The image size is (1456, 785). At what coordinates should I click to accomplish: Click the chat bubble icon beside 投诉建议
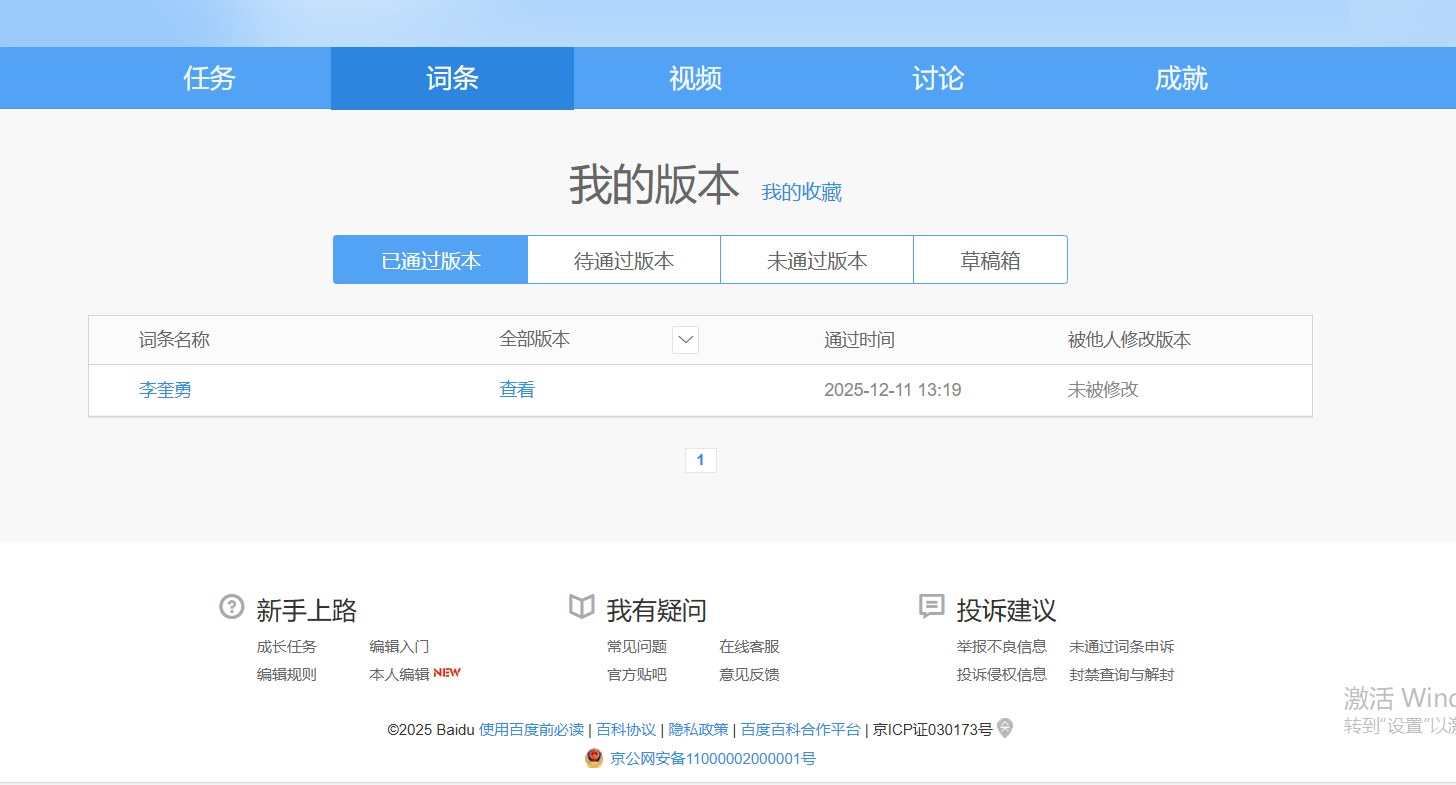(931, 607)
